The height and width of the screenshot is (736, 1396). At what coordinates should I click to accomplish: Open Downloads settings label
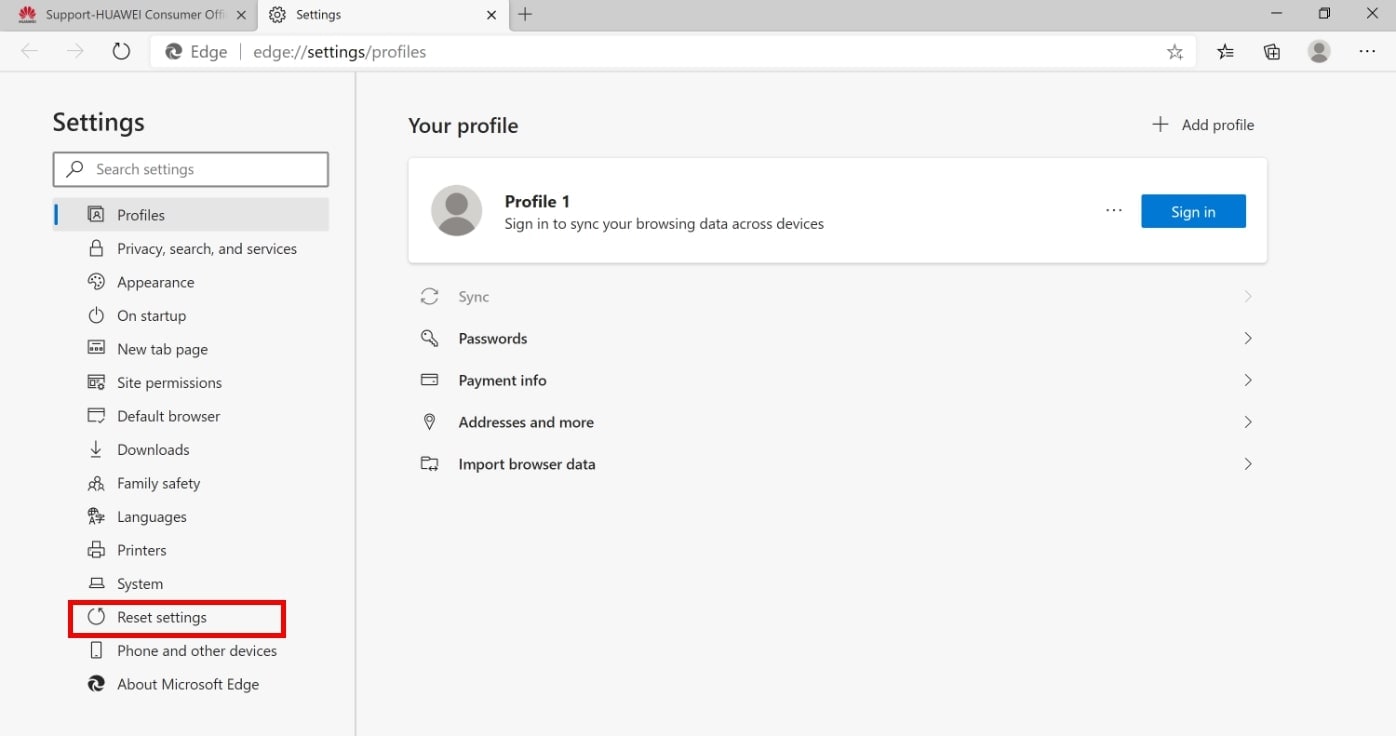153,449
